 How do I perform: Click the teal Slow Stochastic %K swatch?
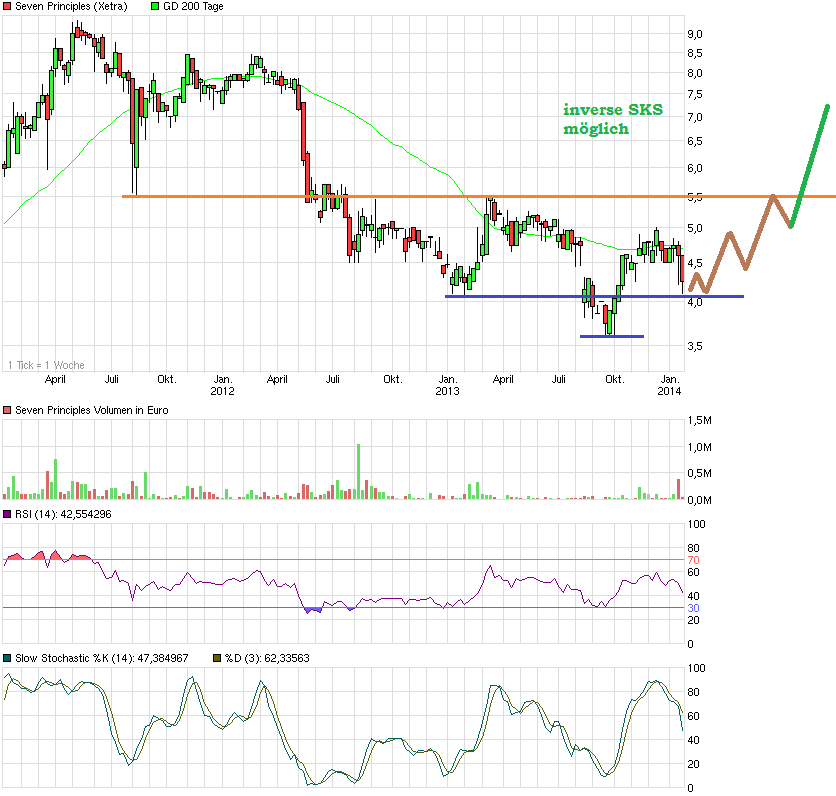click(7, 658)
